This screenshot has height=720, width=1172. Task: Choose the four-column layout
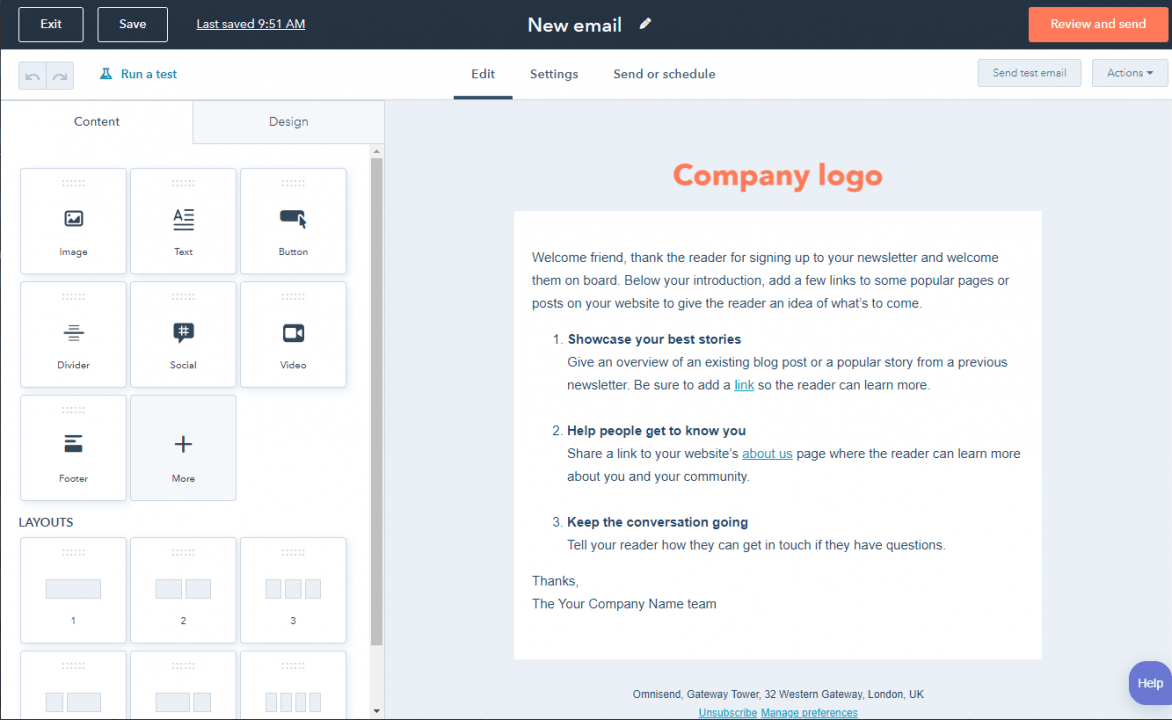coord(293,686)
